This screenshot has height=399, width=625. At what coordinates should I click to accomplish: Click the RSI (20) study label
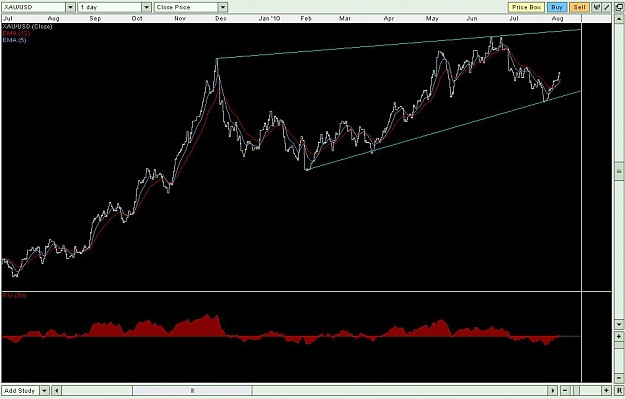click(14, 295)
